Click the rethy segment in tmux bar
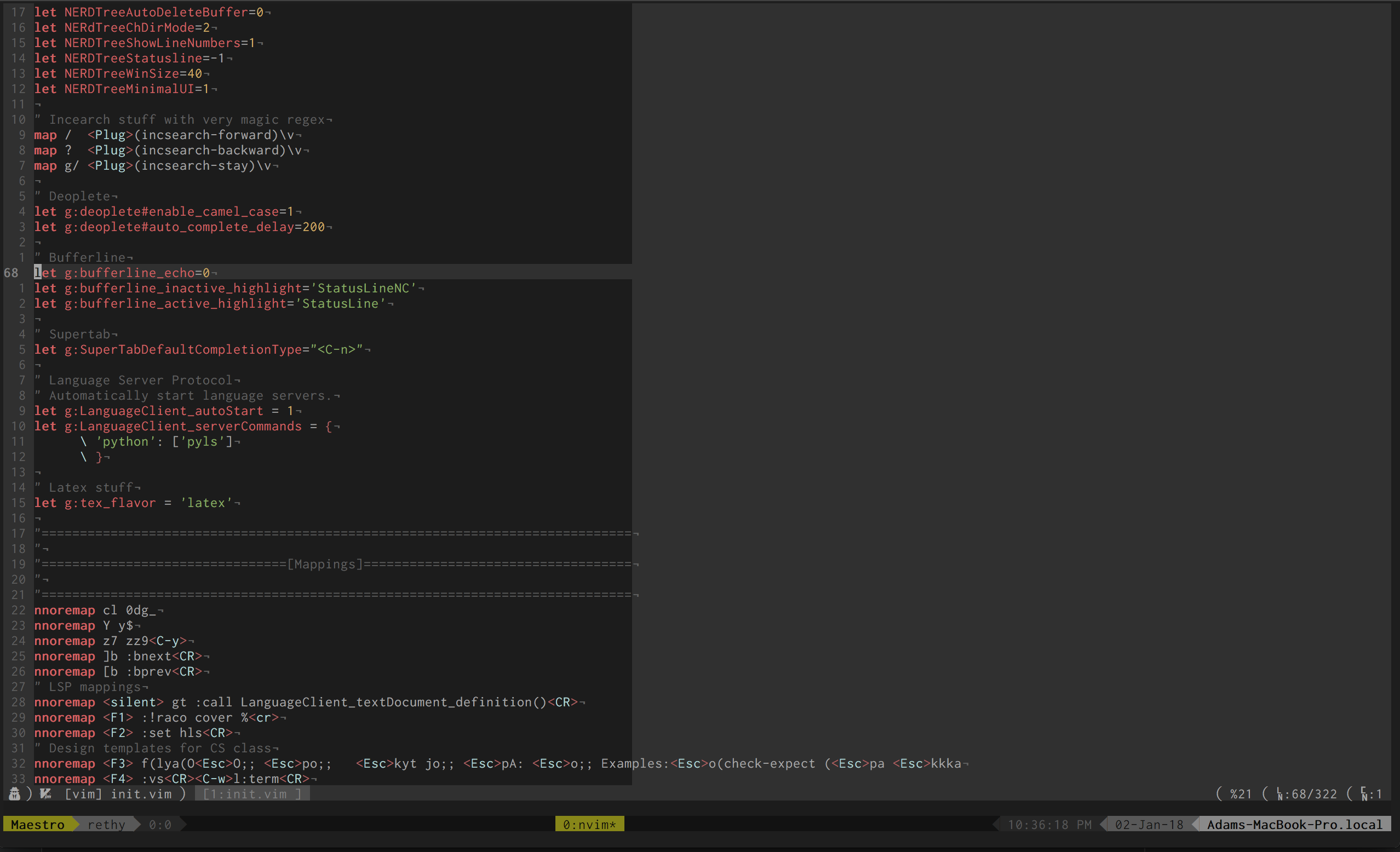 click(x=106, y=824)
